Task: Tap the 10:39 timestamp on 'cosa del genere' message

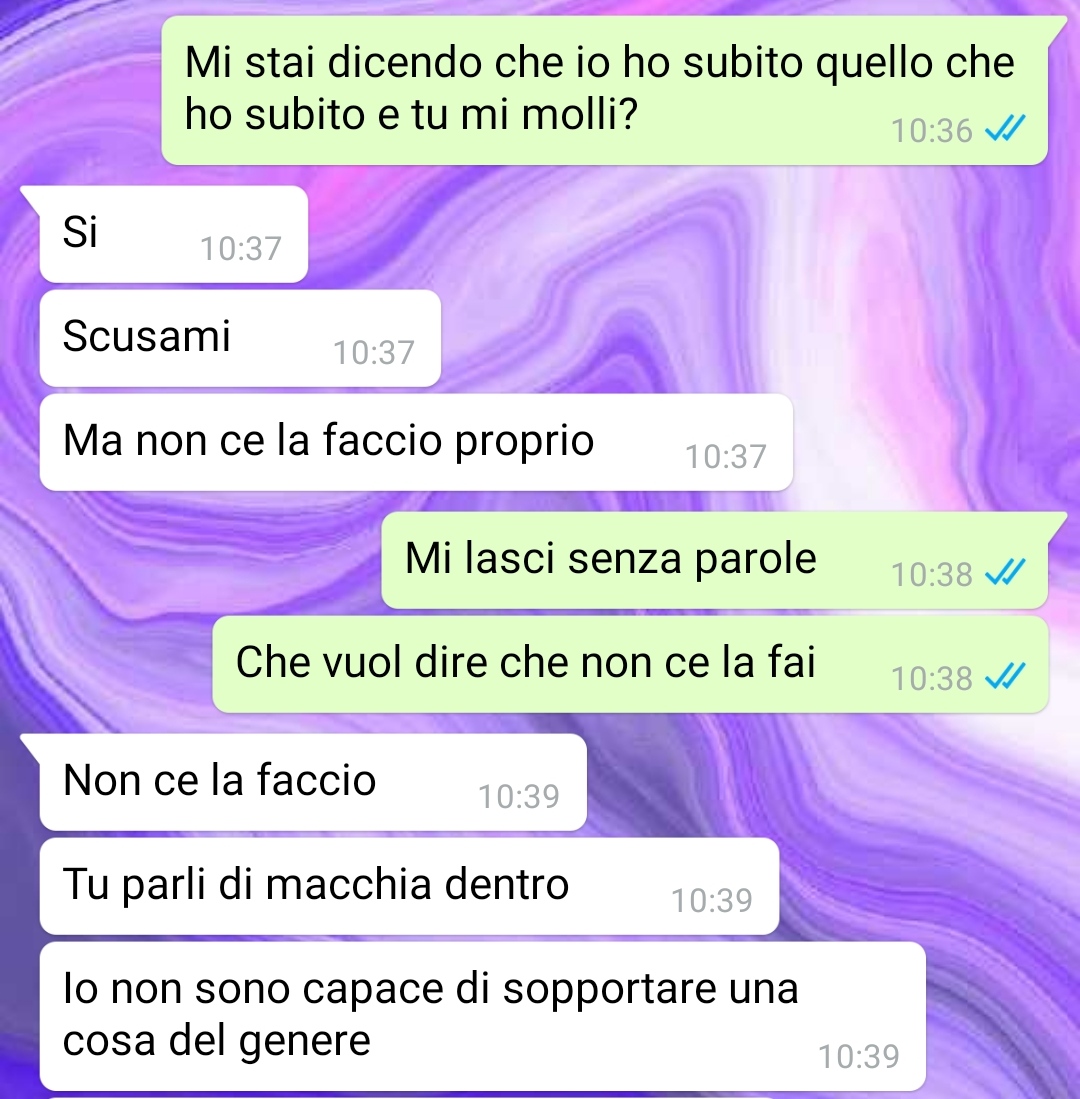Action: pos(859,1057)
